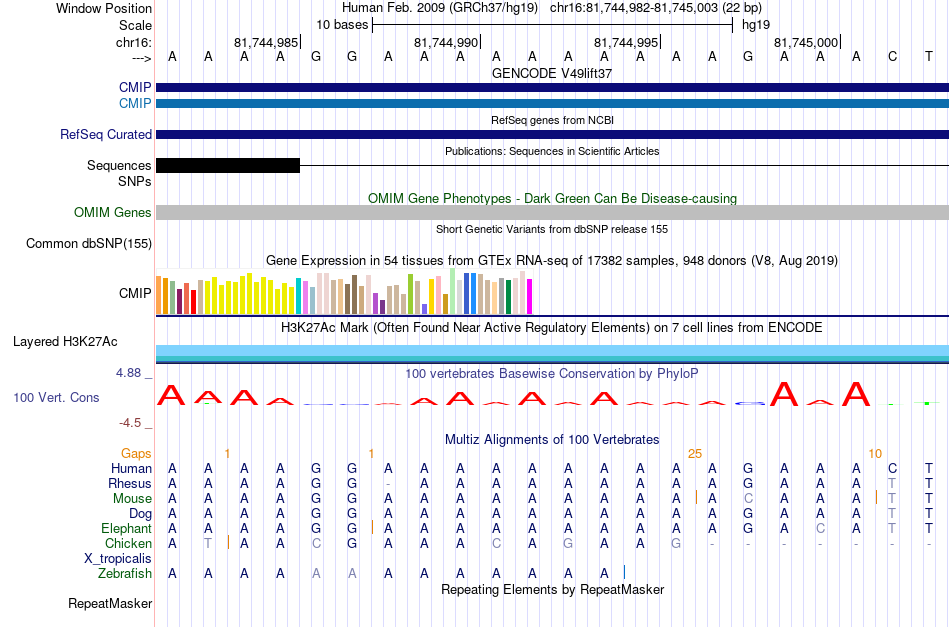Open the RepeatMasker track label
This screenshot has height=627, width=950.
(x=110, y=603)
